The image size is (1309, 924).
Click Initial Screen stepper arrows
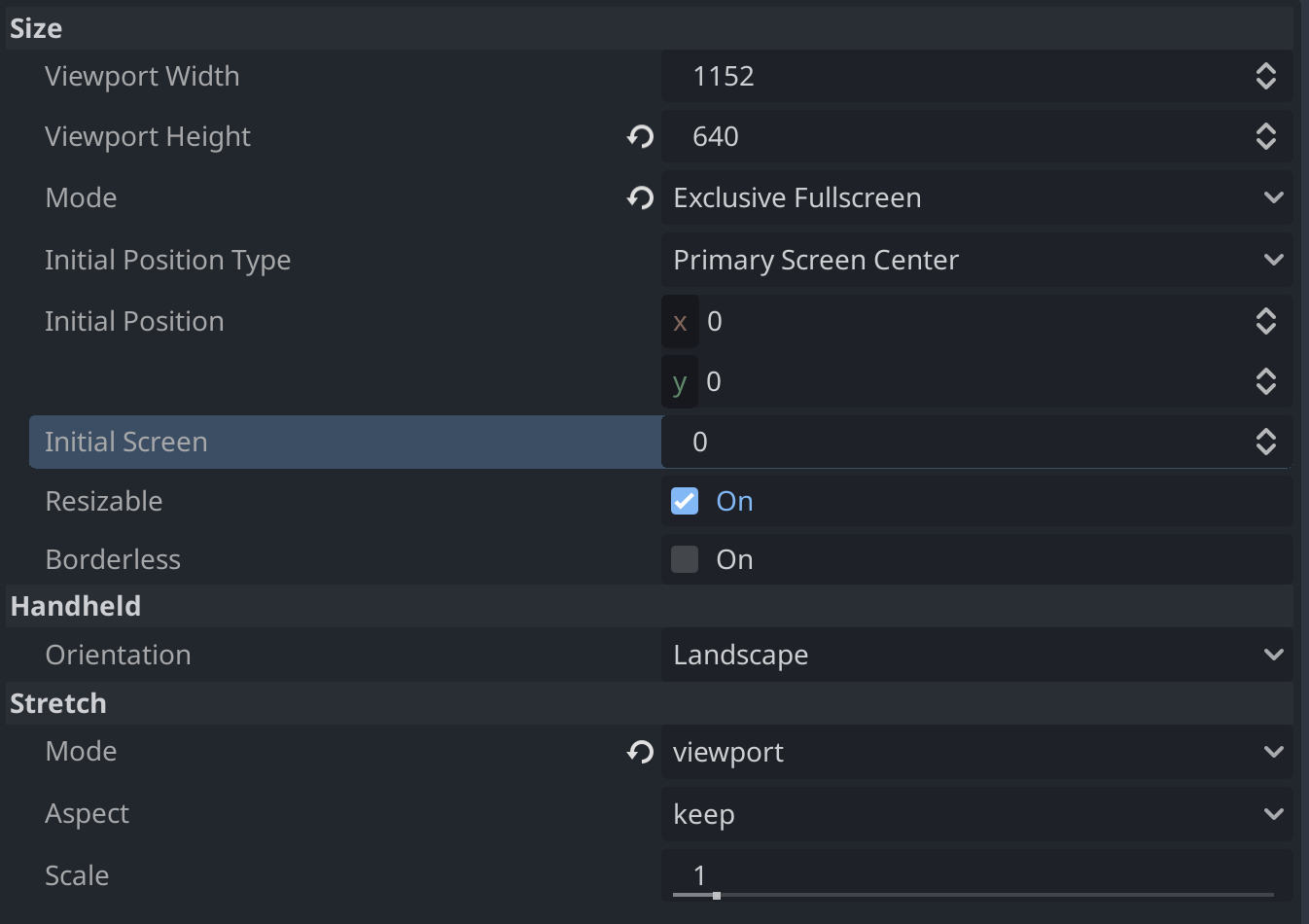[1265, 443]
